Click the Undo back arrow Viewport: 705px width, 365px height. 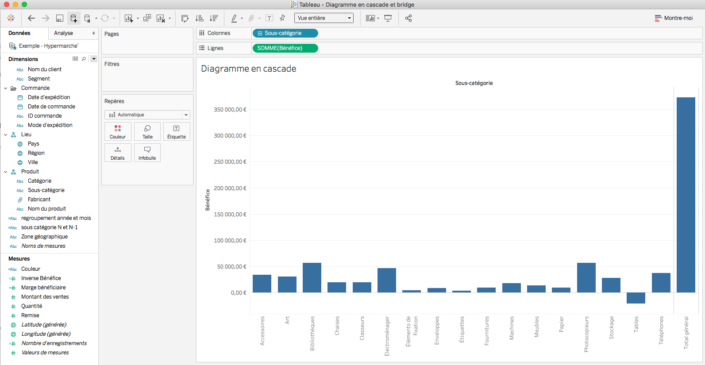tap(31, 18)
